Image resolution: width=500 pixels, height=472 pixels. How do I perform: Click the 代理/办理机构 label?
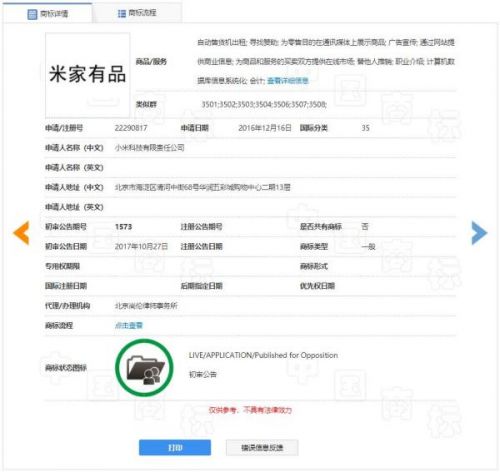(68, 306)
